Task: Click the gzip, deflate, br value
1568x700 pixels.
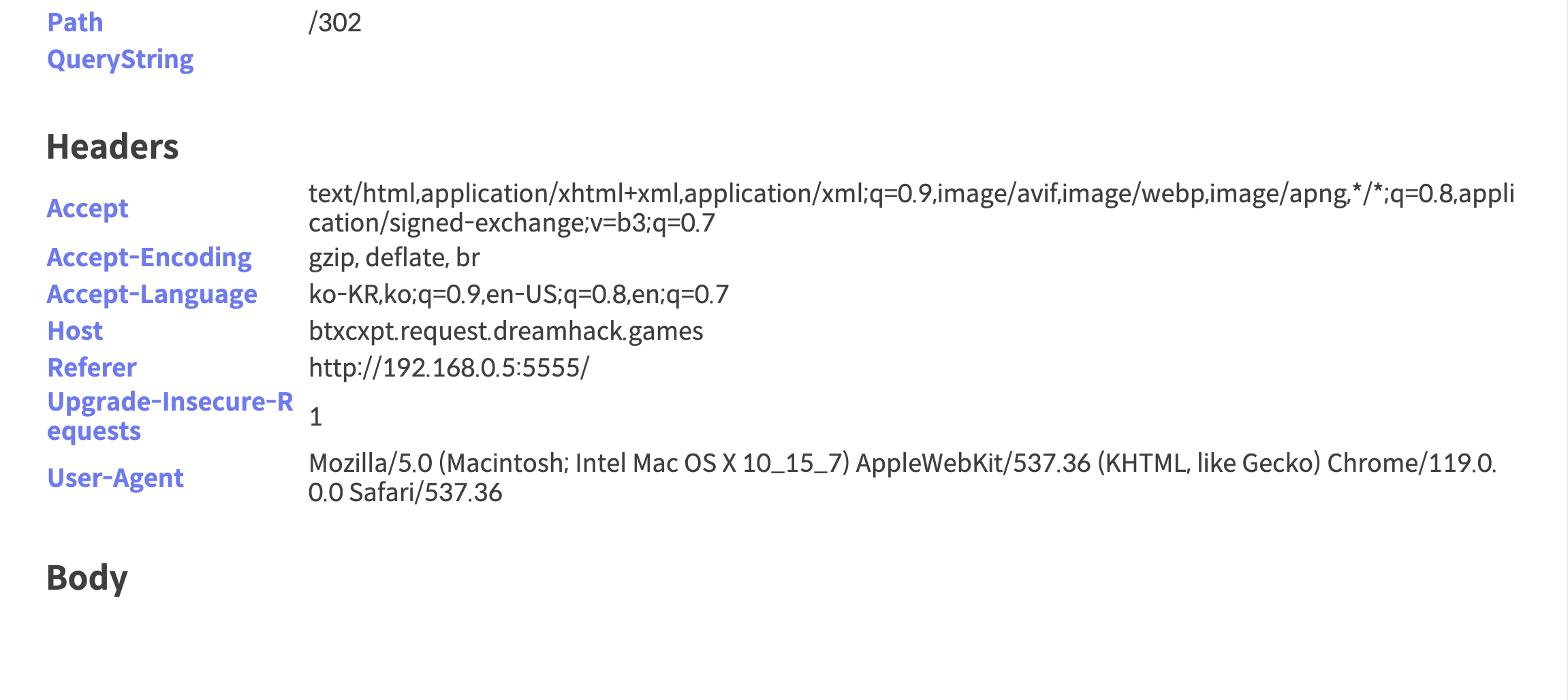Action: tap(394, 257)
